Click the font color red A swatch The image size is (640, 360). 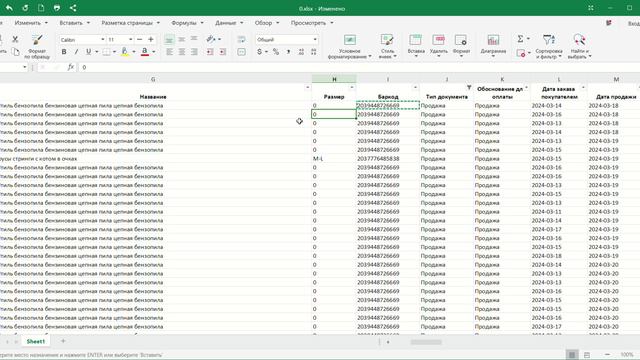144,52
